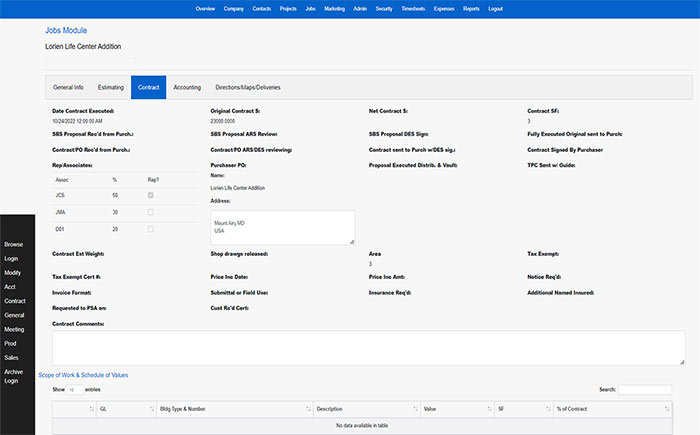
Task: Toggle the Rep checkbox for JCS
Action: click(150, 195)
